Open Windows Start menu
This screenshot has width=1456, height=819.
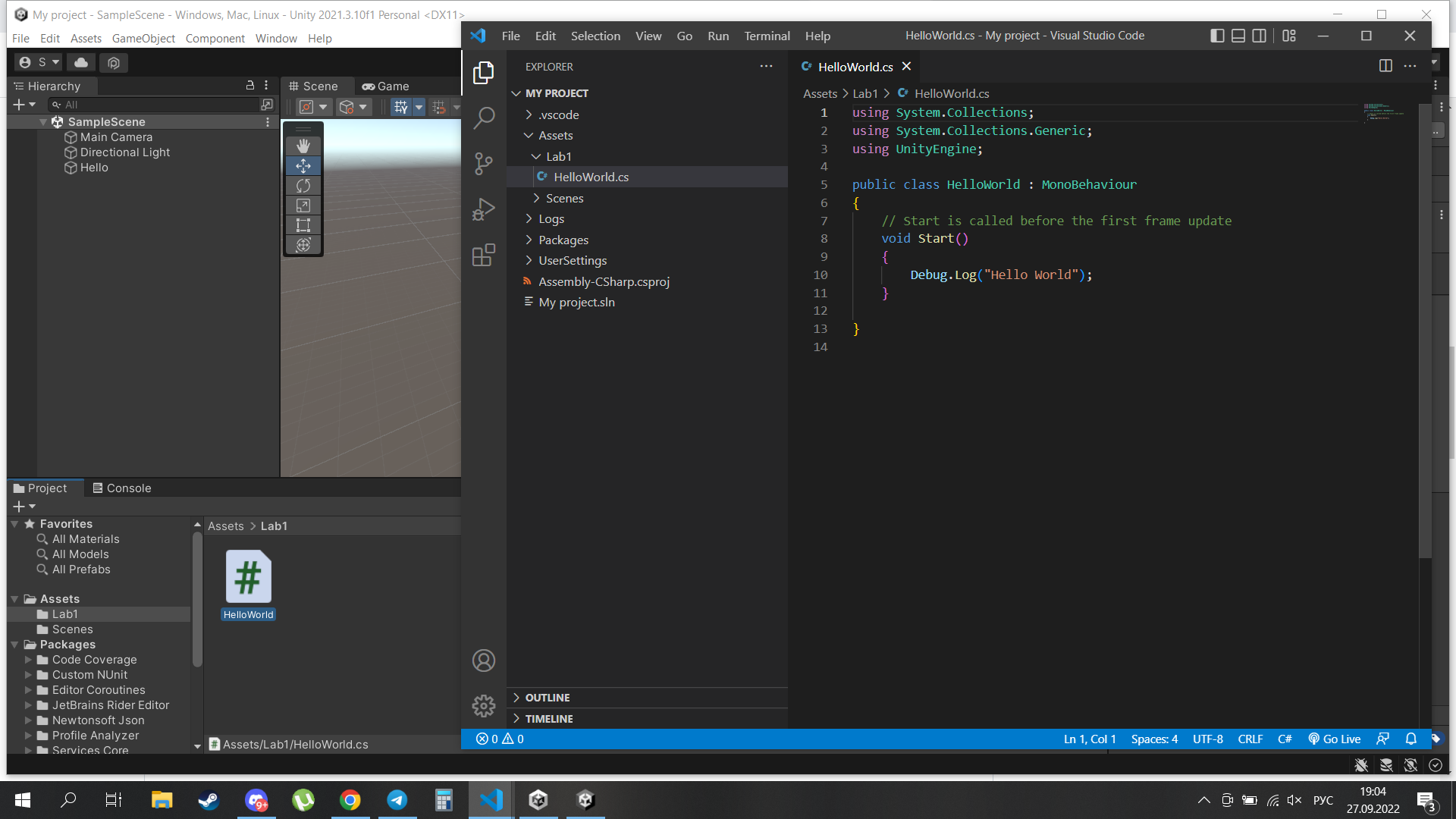(x=23, y=800)
